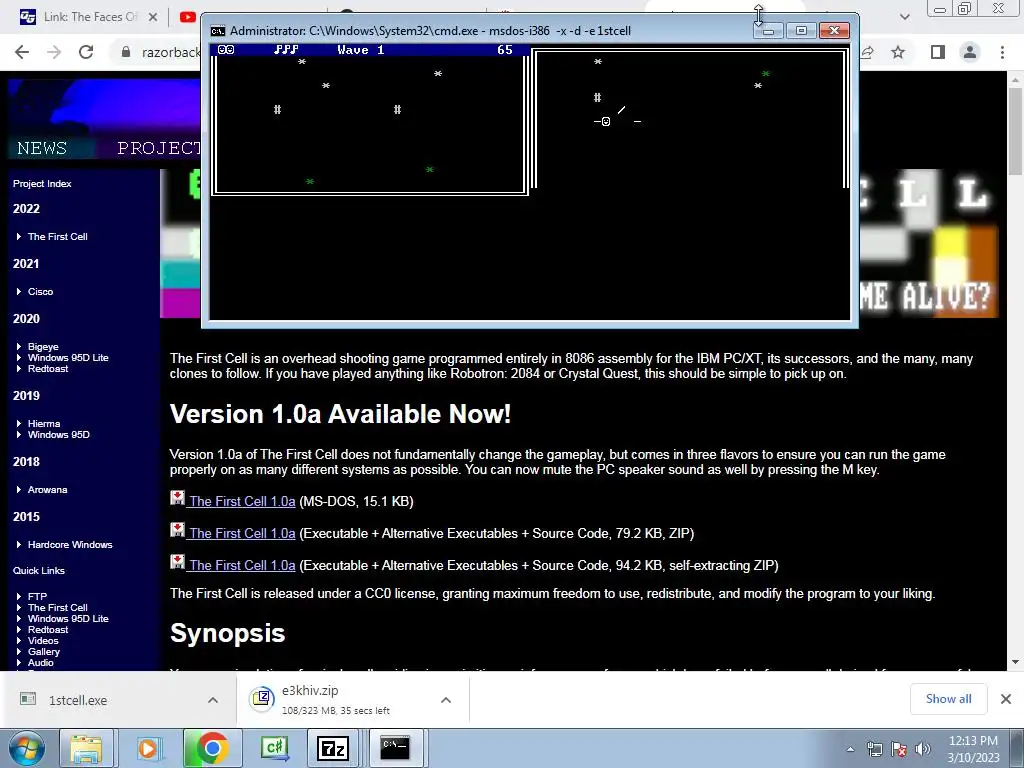Open Audio quick link

click(40, 663)
